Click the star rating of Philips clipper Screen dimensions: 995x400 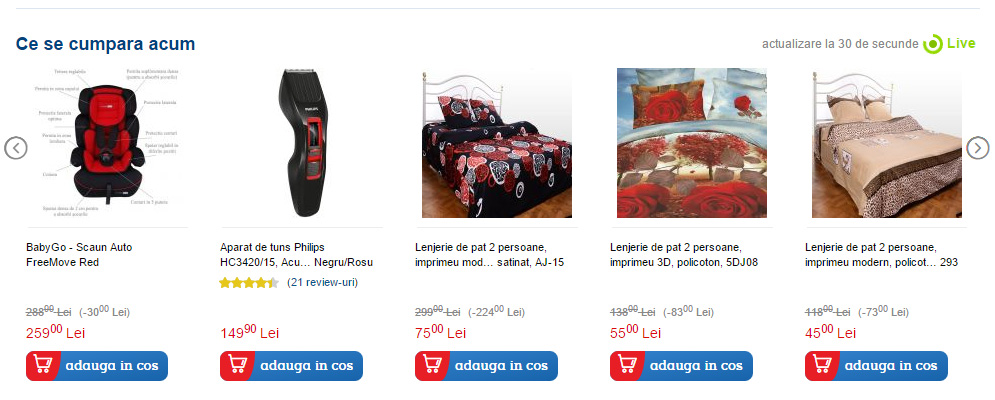coord(249,283)
